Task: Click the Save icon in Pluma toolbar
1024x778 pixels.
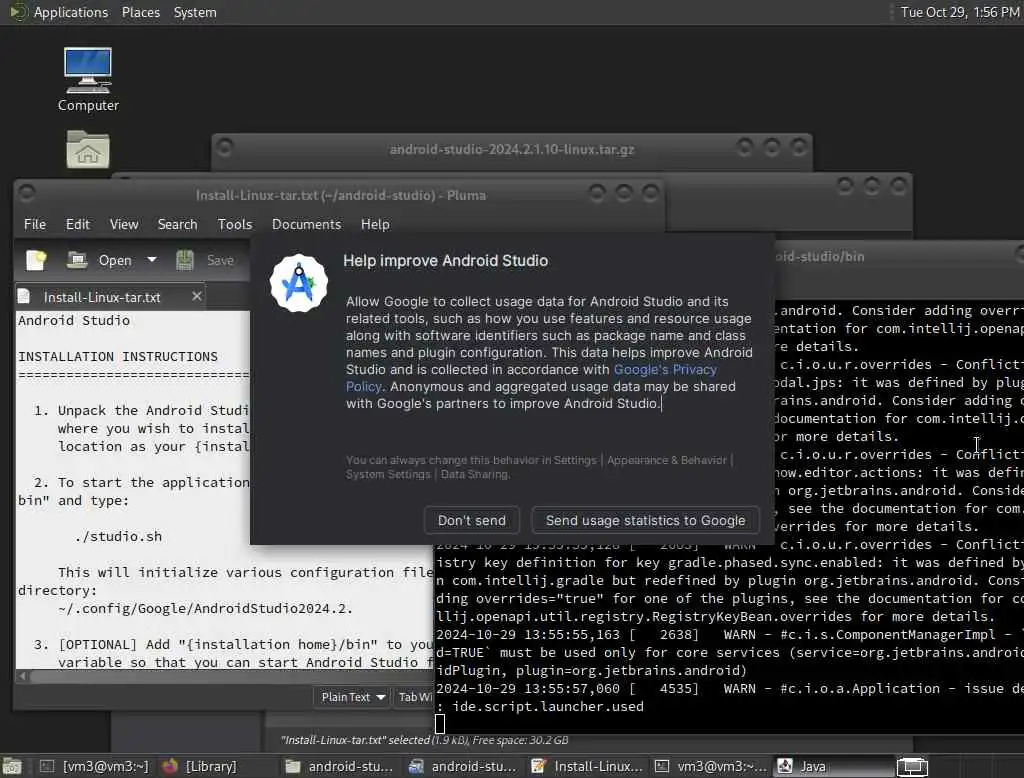Action: 185,260
